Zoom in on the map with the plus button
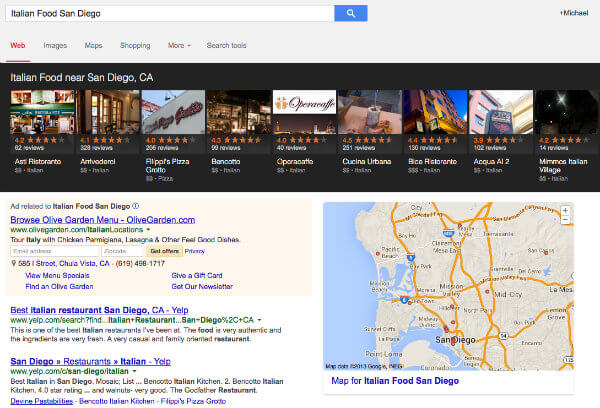Viewport: 600px width, 408px height. click(565, 211)
